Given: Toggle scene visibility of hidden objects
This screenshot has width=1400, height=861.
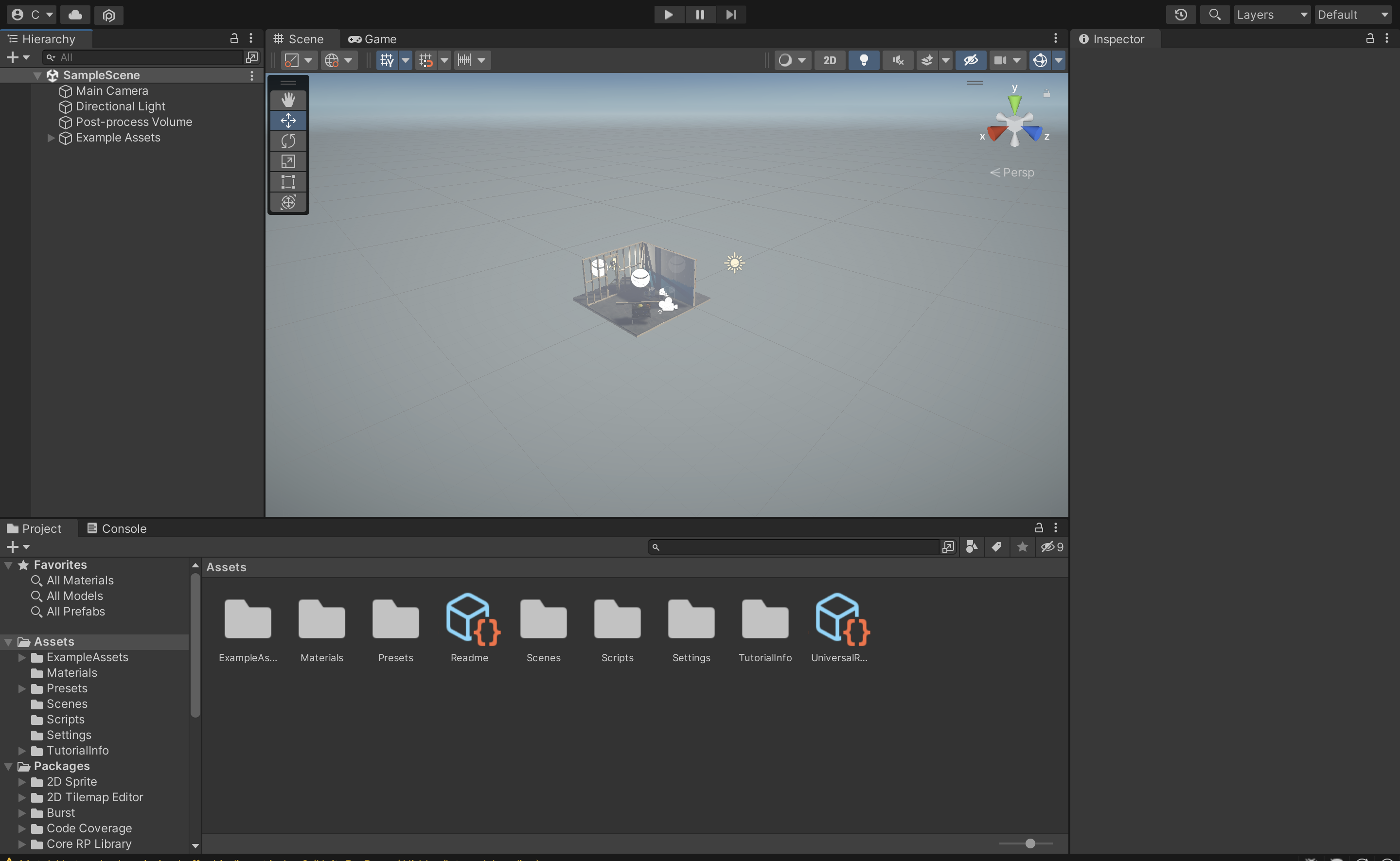Looking at the screenshot, I should coord(971,60).
